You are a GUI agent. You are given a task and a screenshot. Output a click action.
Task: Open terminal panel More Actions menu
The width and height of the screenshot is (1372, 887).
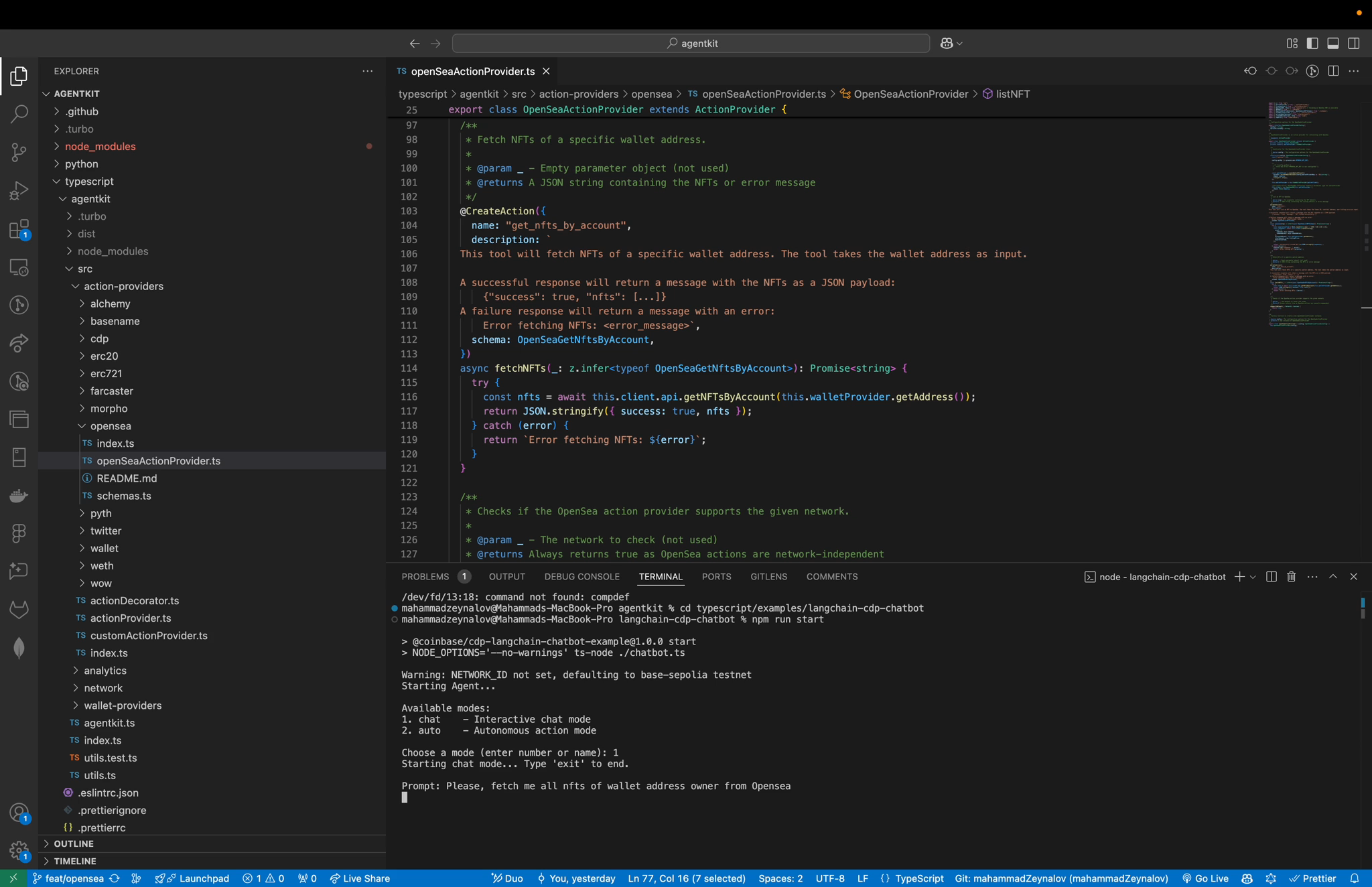1312,577
